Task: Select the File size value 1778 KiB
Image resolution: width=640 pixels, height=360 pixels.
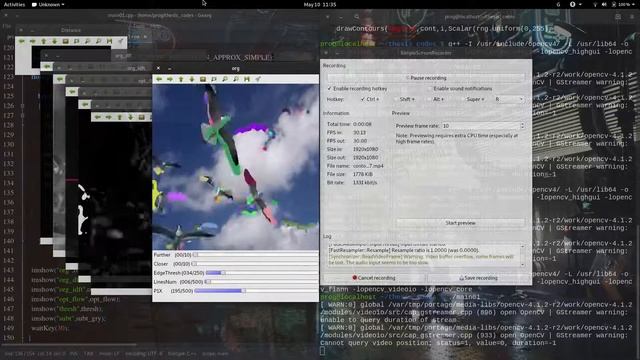Action: (x=362, y=174)
